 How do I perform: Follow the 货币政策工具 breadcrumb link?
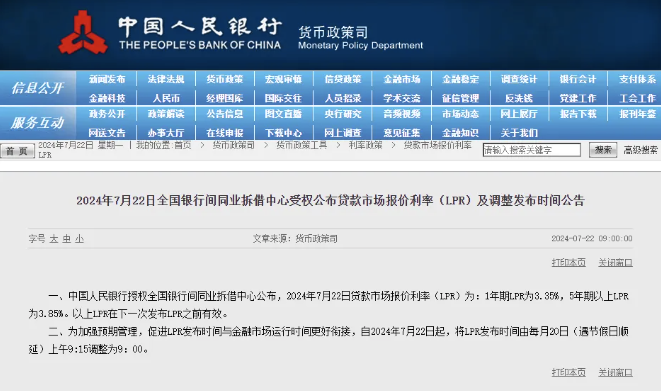[x=301, y=145]
